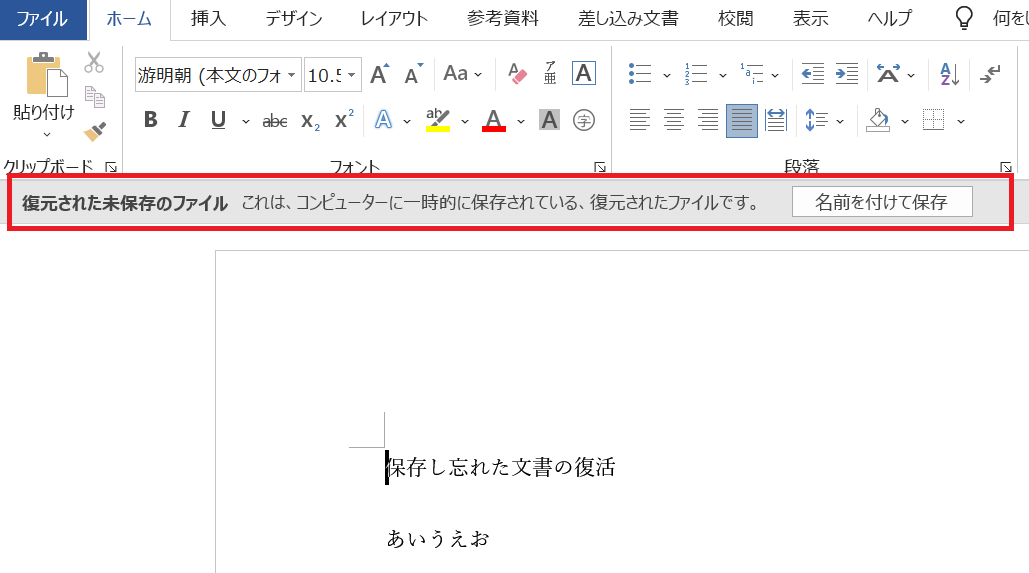Apply paragraph shading paint bucket
This screenshot has width=1029, height=573.
click(x=878, y=120)
